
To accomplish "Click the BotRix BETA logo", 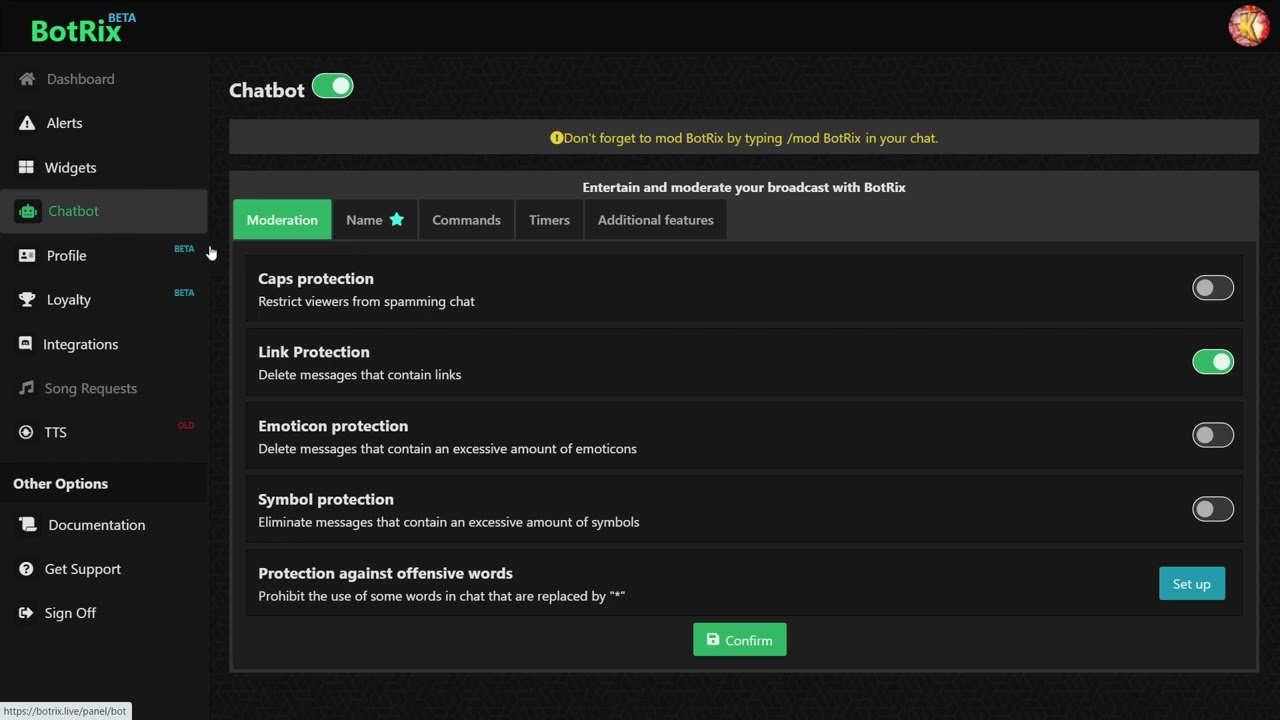I will pos(83,29).
